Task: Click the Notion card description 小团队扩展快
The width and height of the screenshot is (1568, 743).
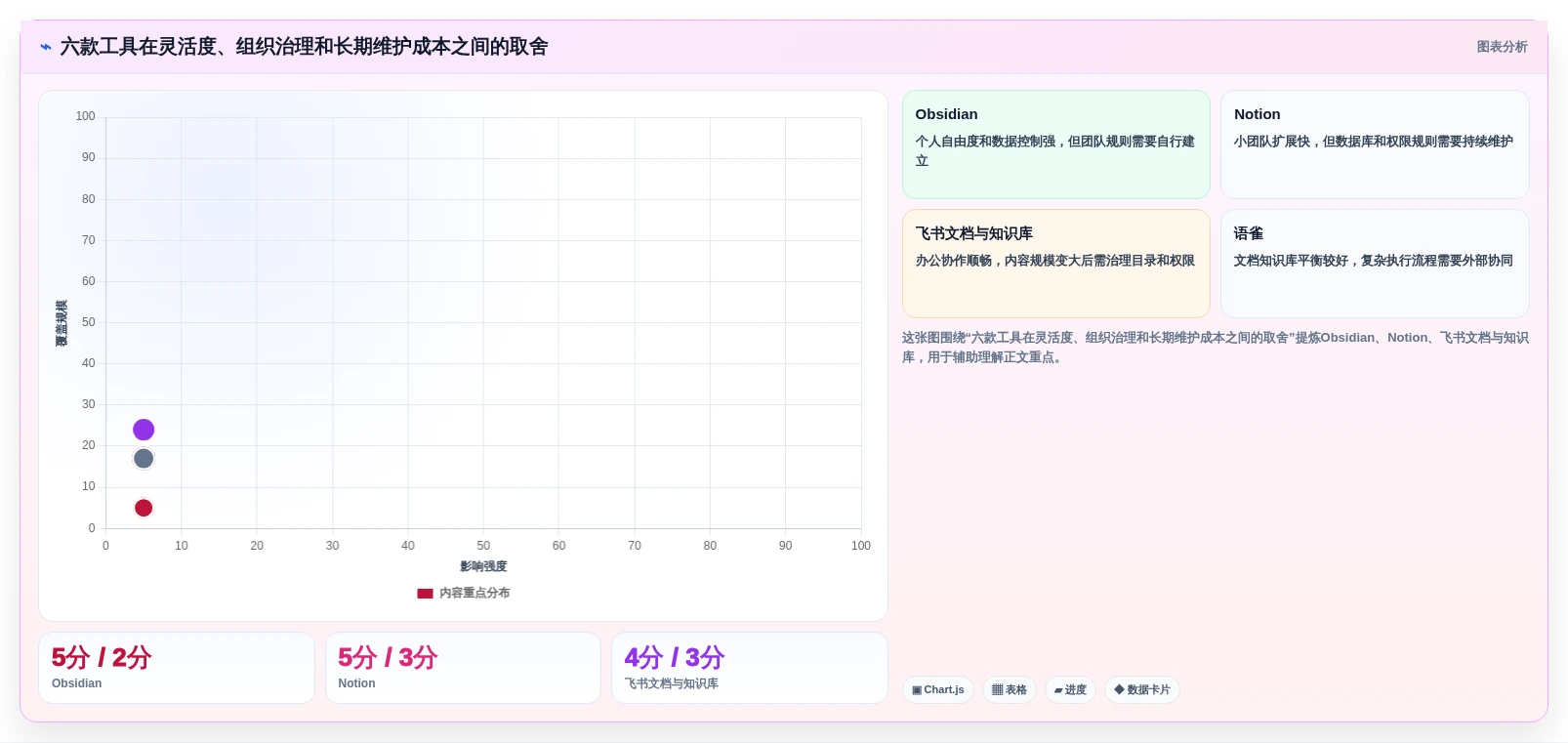Action: pos(1374,142)
